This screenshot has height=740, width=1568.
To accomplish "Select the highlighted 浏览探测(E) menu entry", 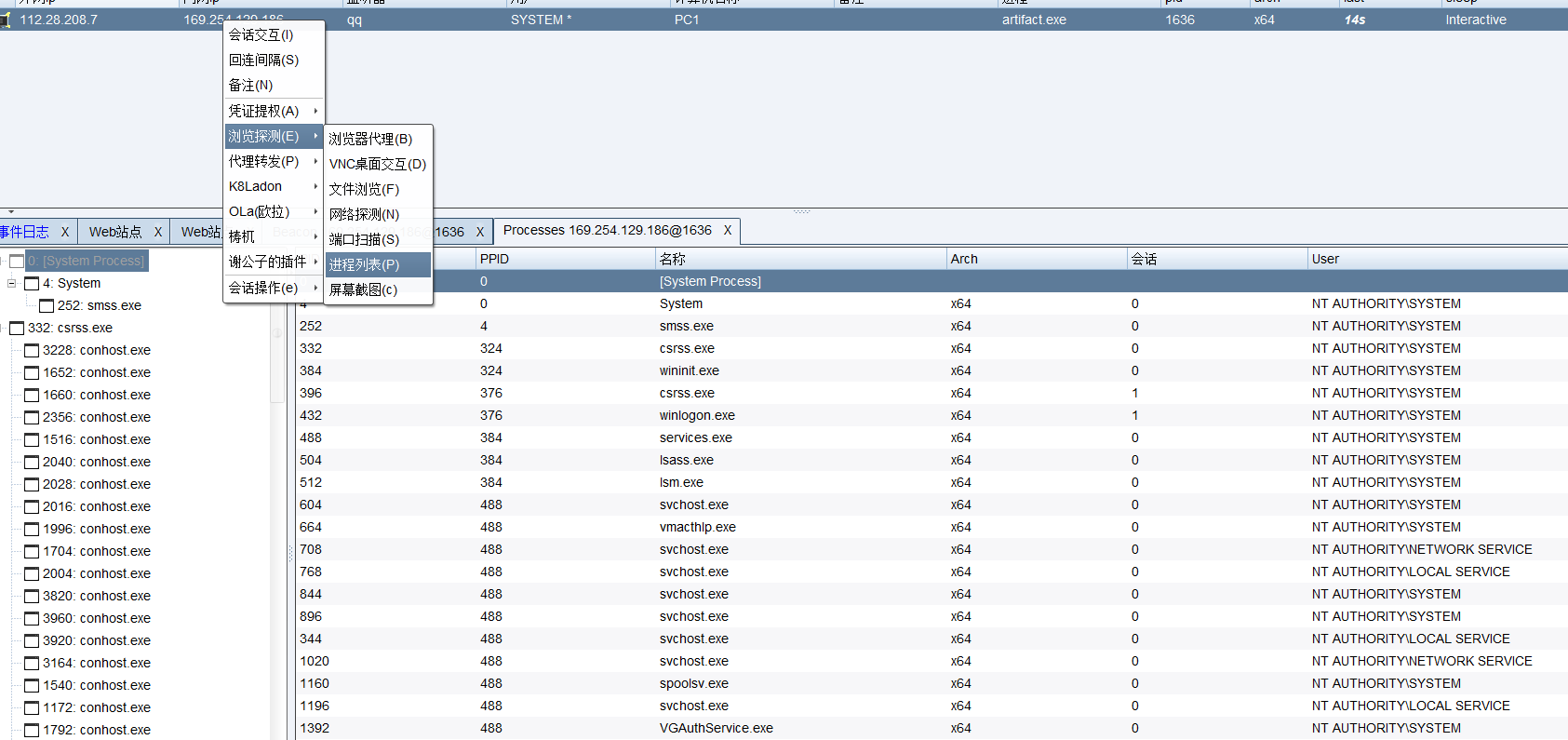I will (274, 136).
